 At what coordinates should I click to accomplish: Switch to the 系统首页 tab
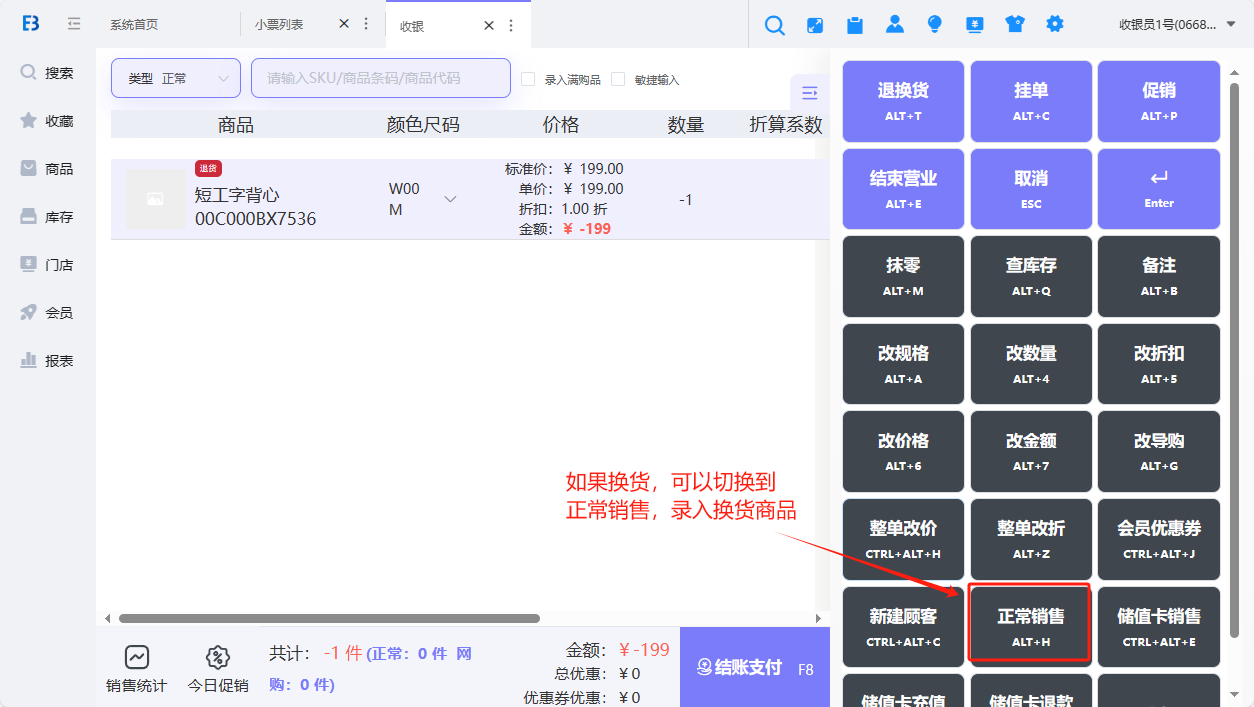(134, 24)
